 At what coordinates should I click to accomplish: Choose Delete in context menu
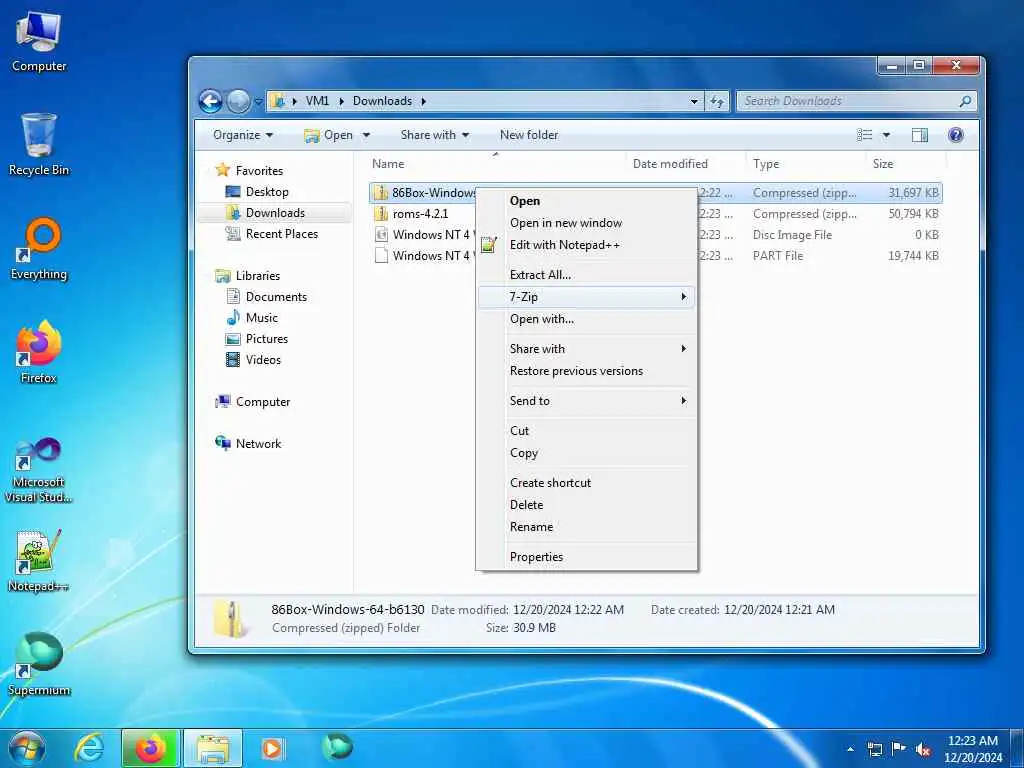point(586,505)
